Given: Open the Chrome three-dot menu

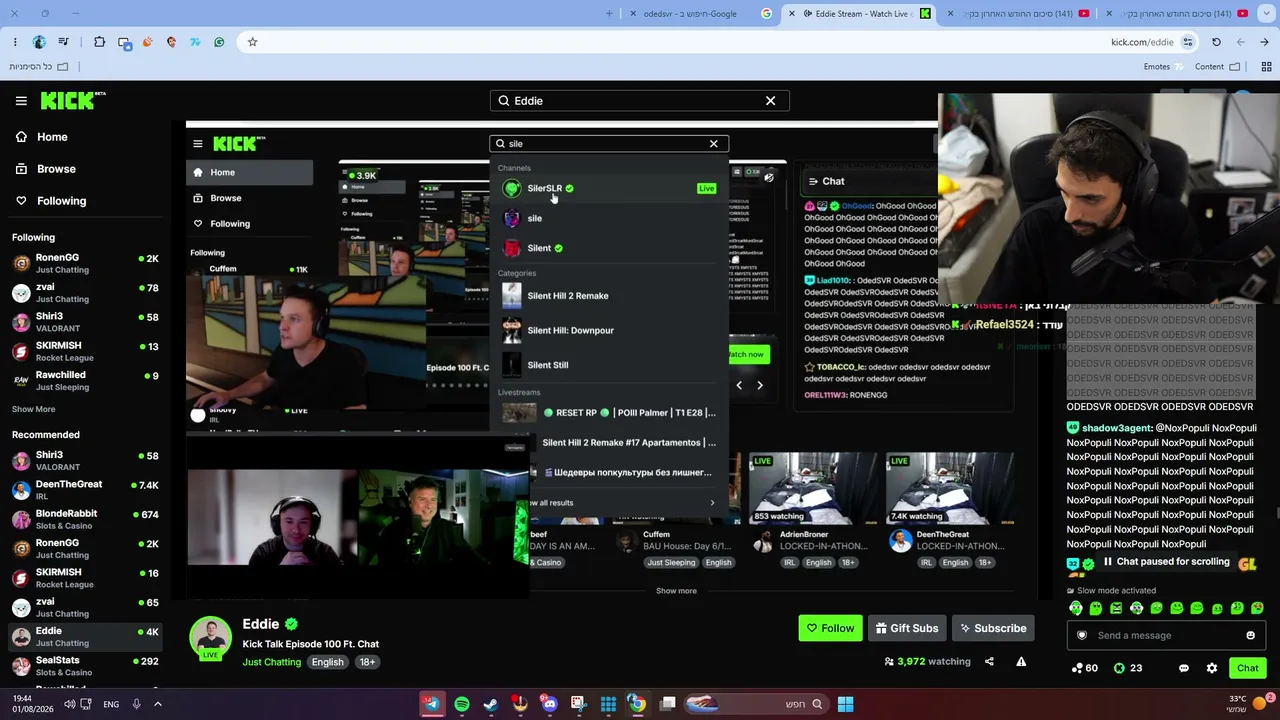Looking at the screenshot, I should pyautogui.click(x=15, y=42).
